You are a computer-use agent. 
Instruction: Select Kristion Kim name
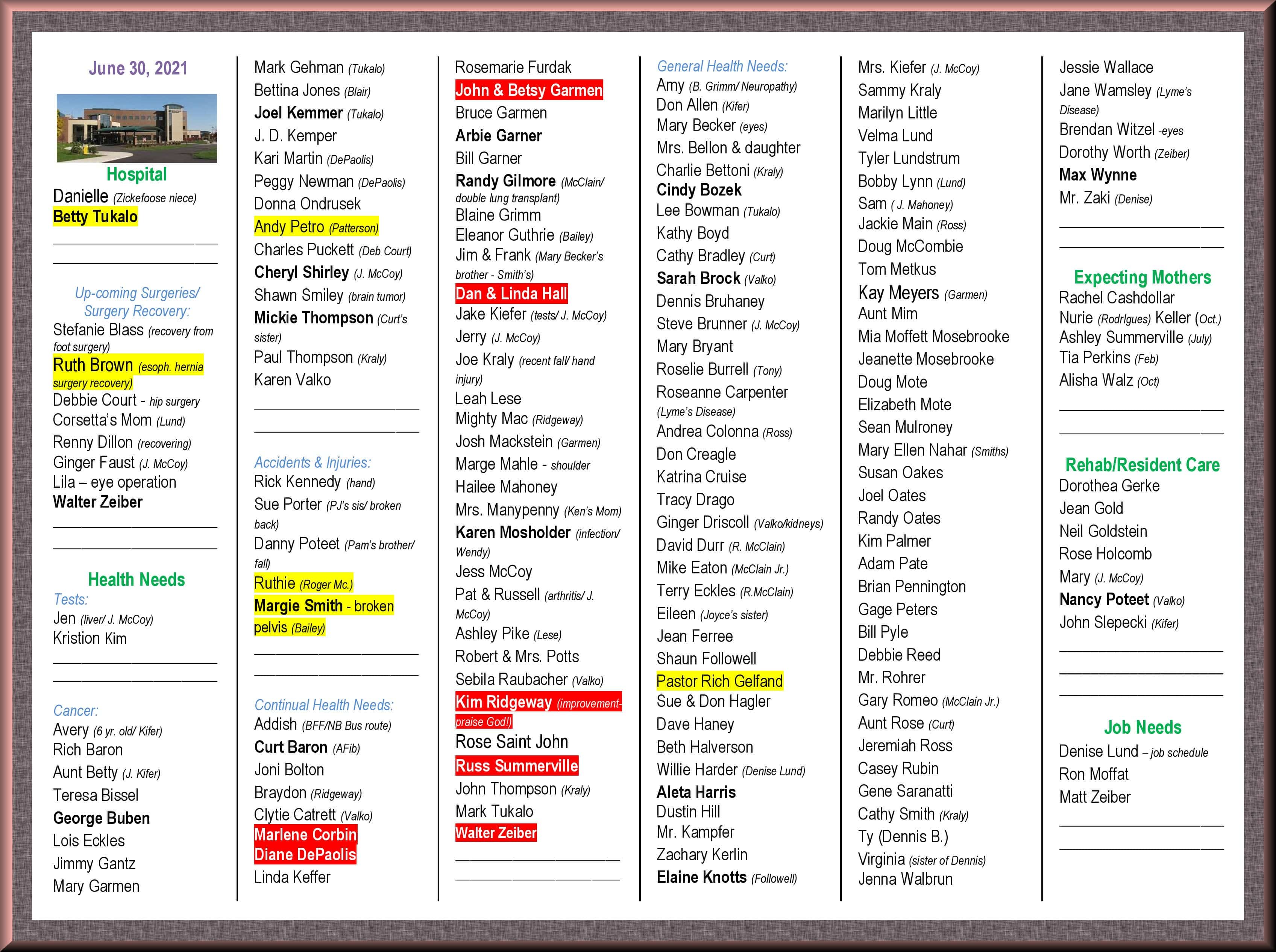(90, 638)
